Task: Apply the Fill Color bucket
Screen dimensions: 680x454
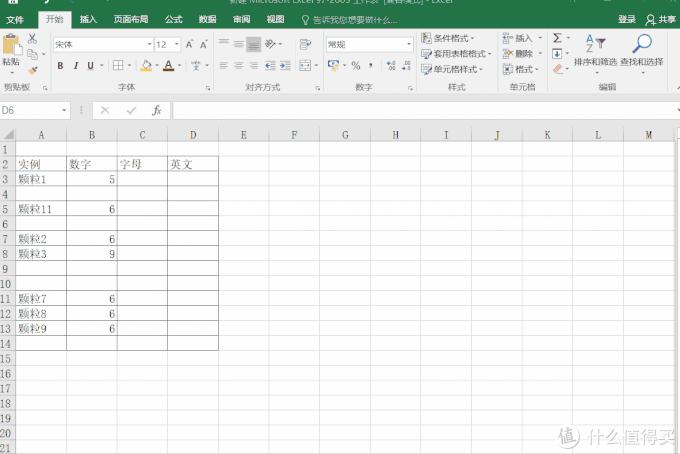Action: [147, 65]
